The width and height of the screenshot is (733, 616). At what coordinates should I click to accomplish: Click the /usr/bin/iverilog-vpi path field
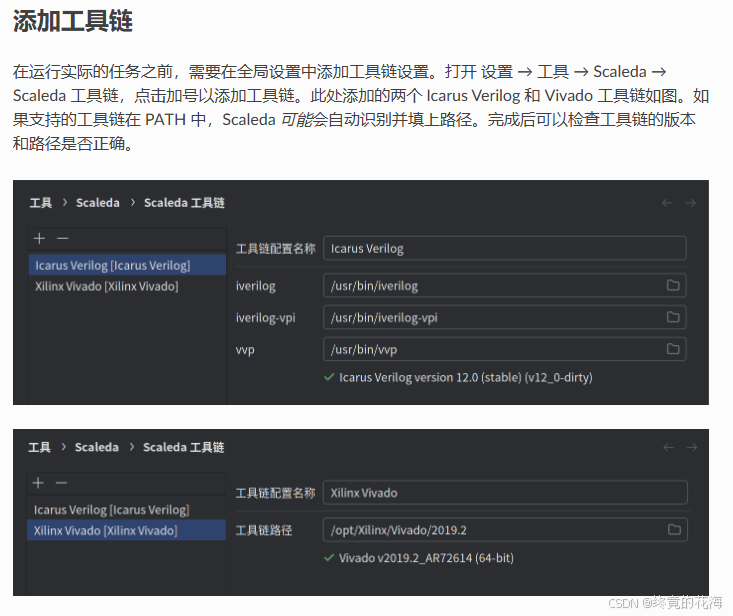point(505,317)
